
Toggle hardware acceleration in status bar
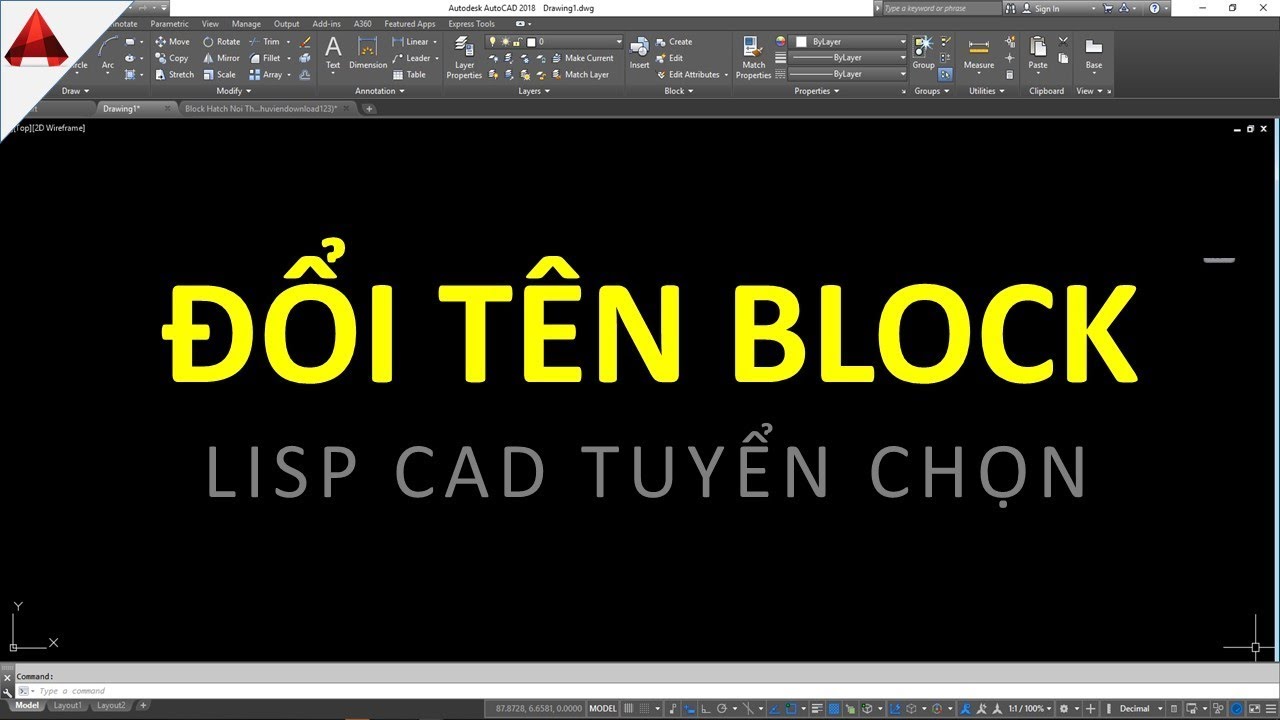1235,708
